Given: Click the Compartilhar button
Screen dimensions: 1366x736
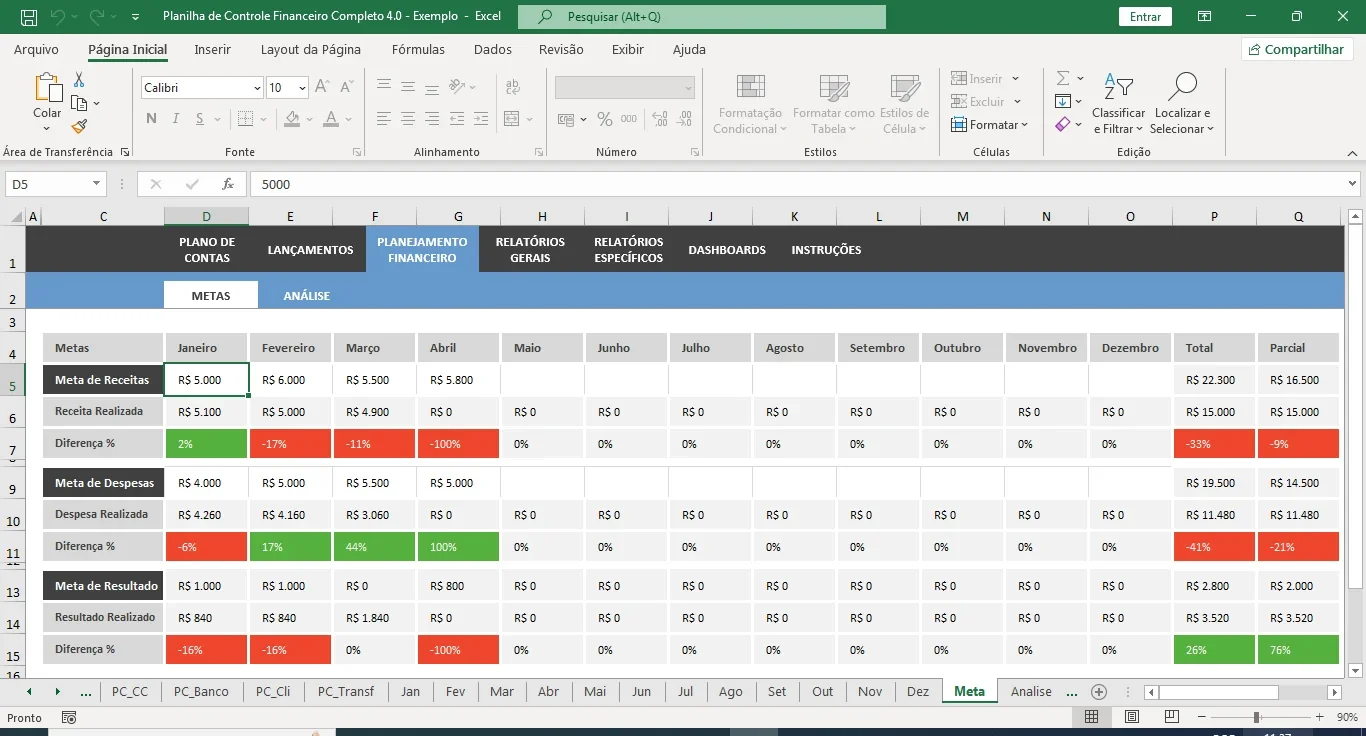Looking at the screenshot, I should 1297,49.
